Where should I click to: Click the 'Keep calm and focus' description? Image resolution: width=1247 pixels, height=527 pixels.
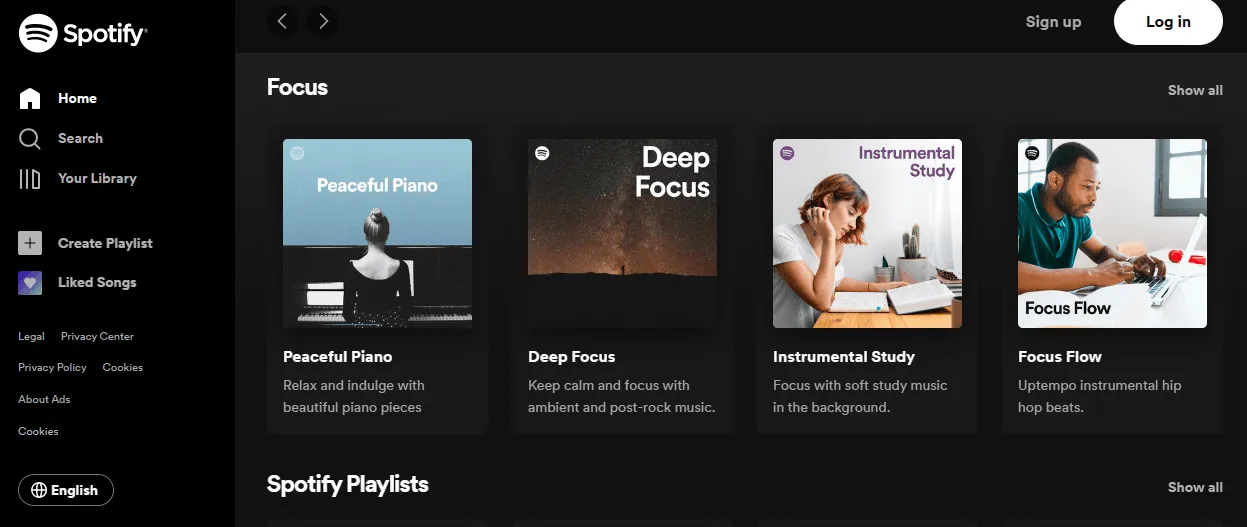[x=622, y=396]
